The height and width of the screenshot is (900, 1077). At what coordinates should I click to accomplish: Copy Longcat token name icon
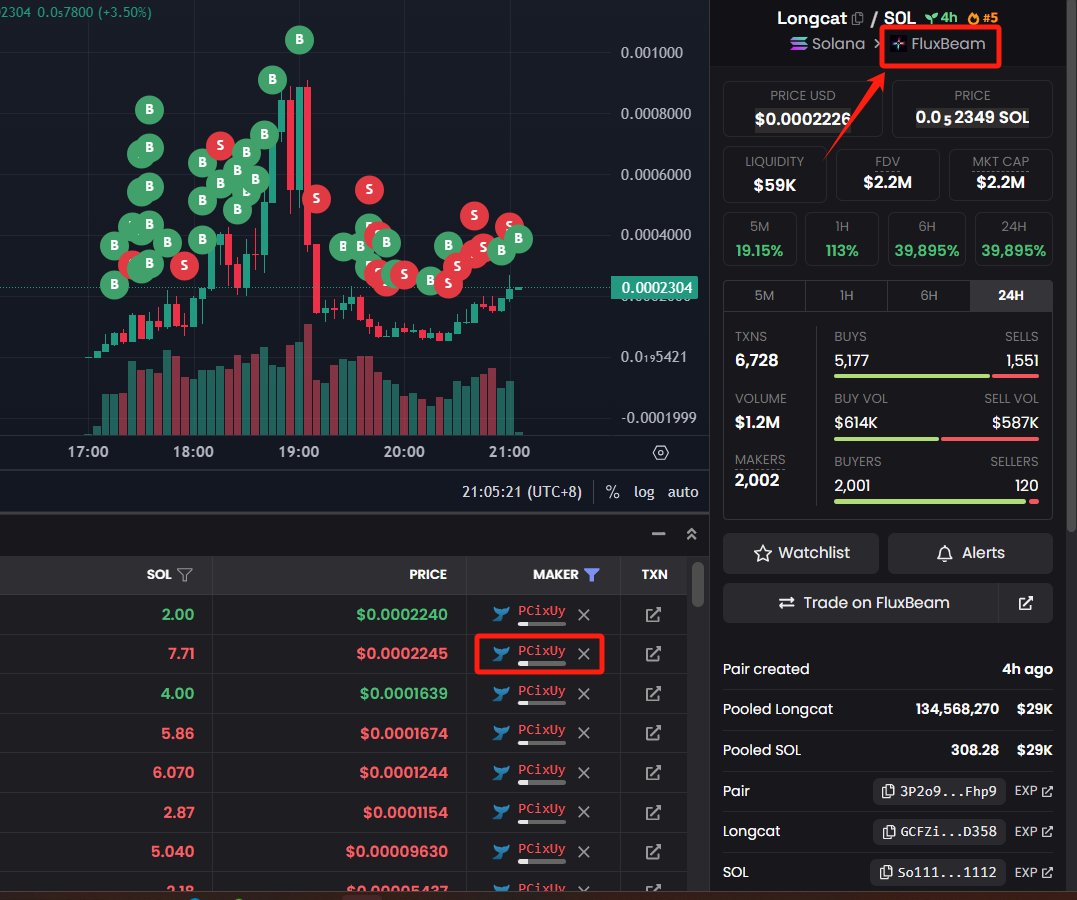(x=857, y=19)
